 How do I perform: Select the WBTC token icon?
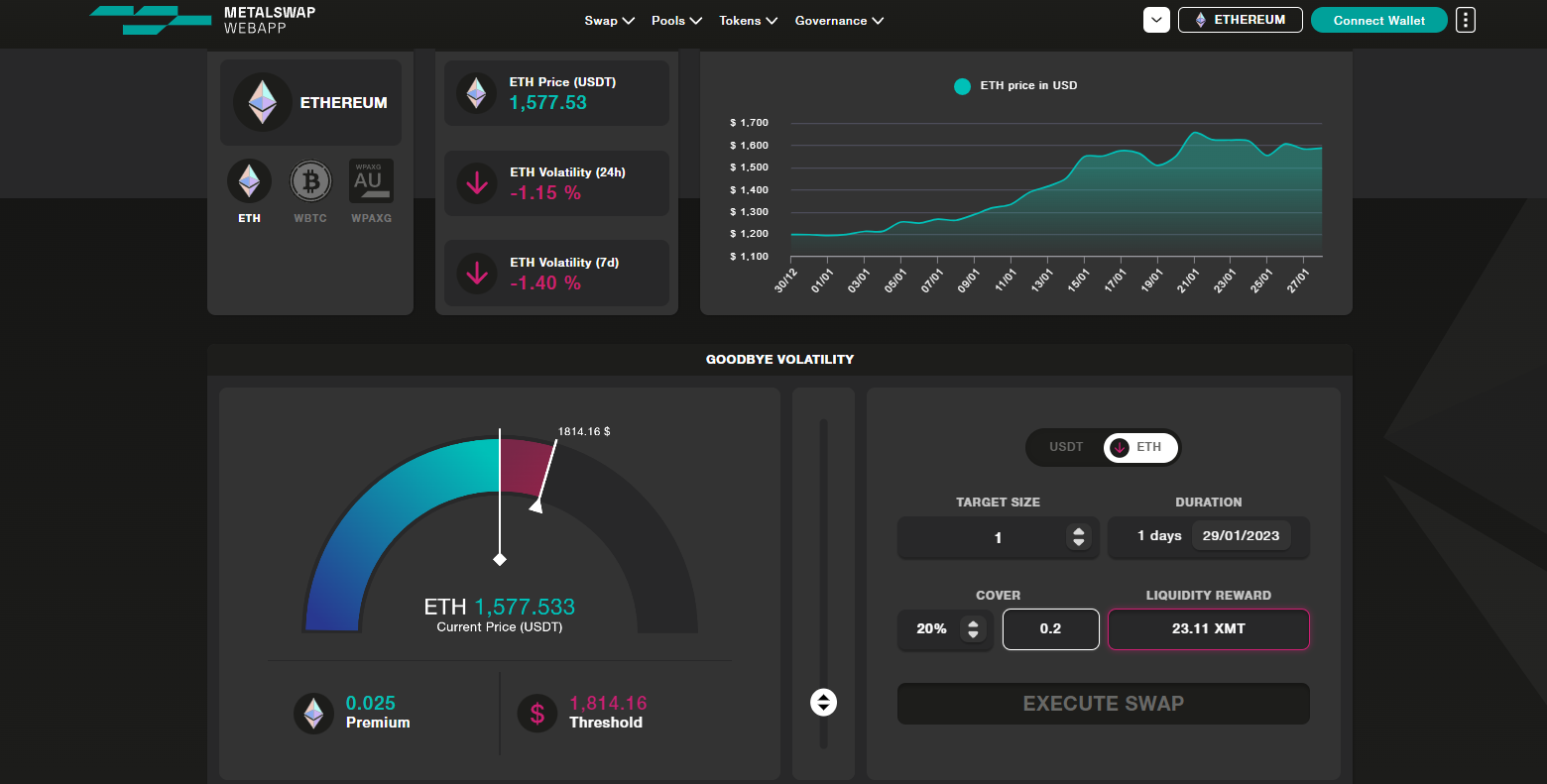coord(310,180)
